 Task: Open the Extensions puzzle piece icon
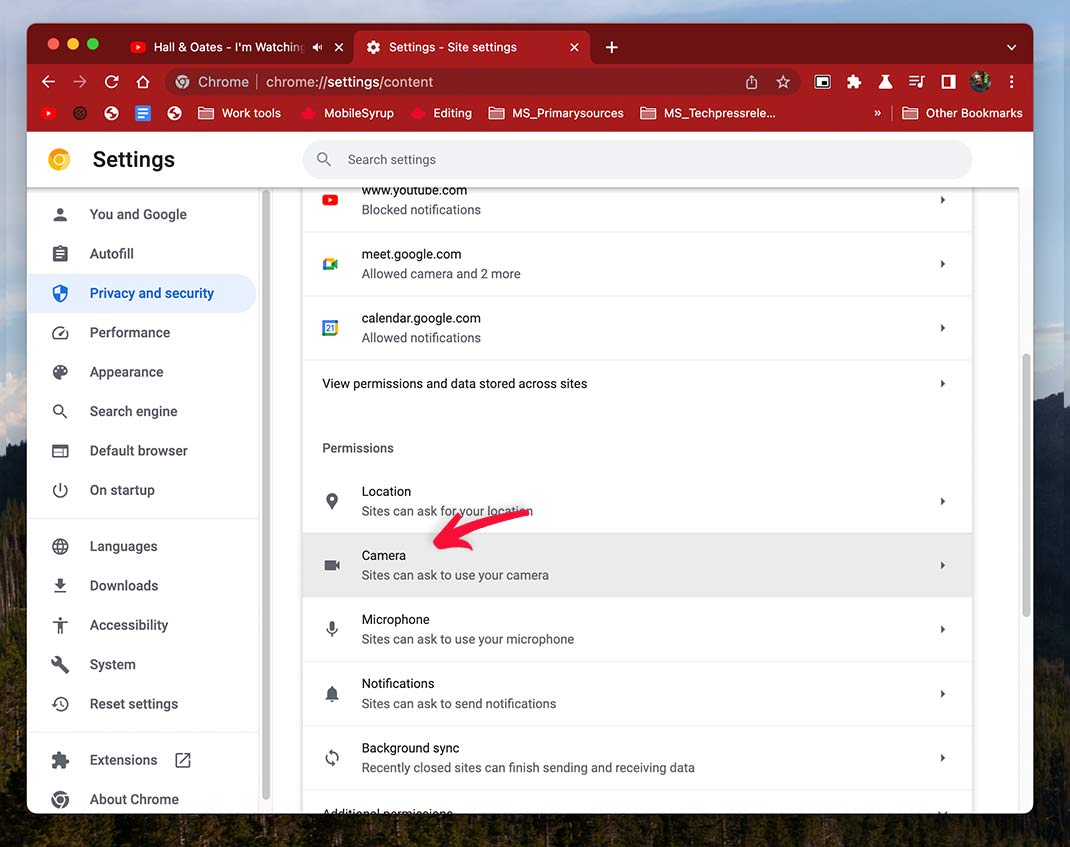[853, 82]
